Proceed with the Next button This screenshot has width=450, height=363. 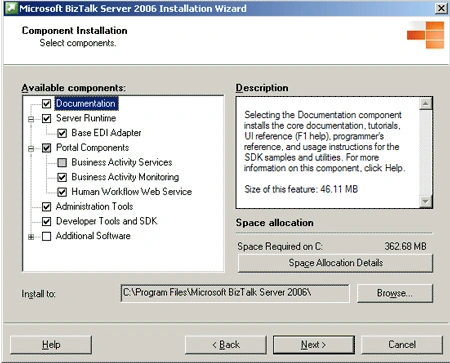314,345
